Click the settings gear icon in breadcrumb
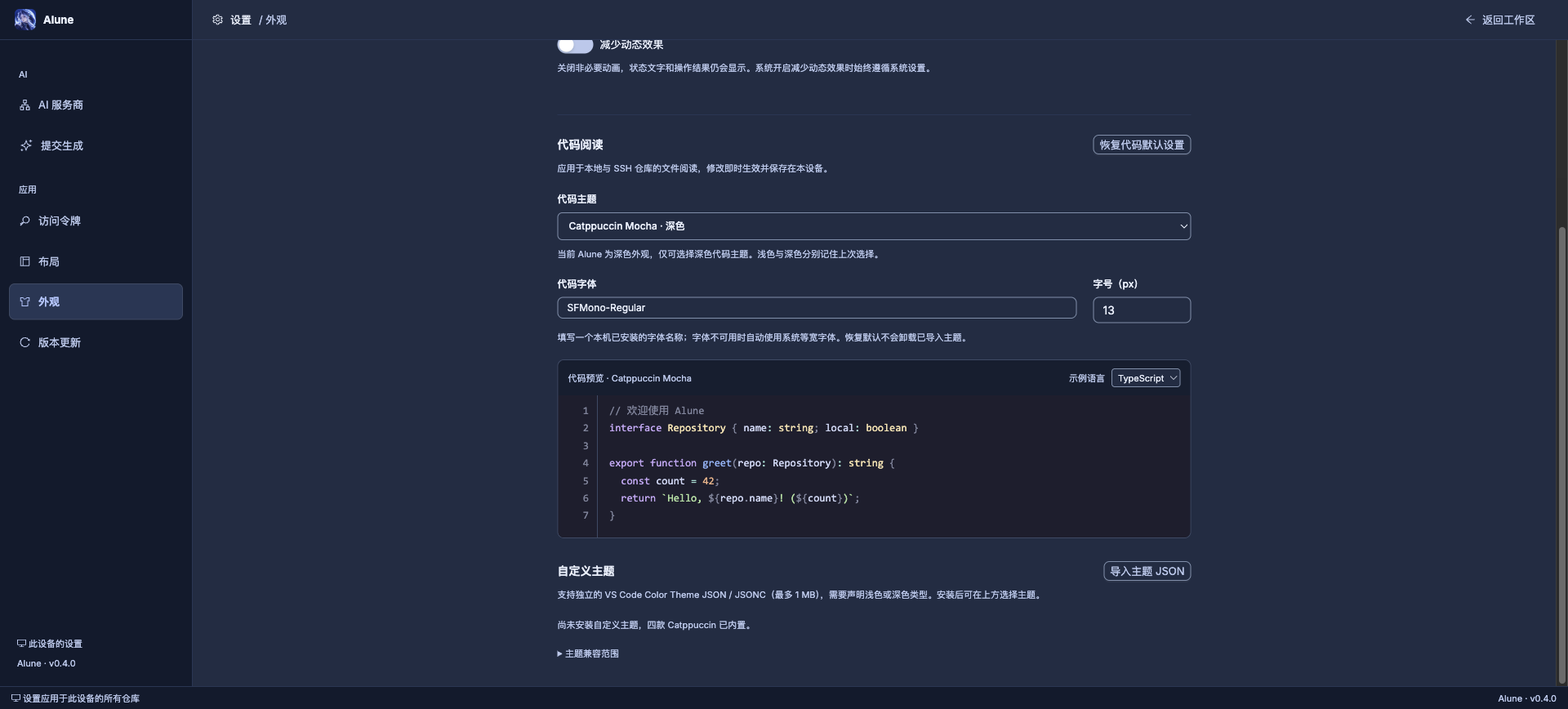Viewport: 1568px width, 709px height. click(217, 20)
